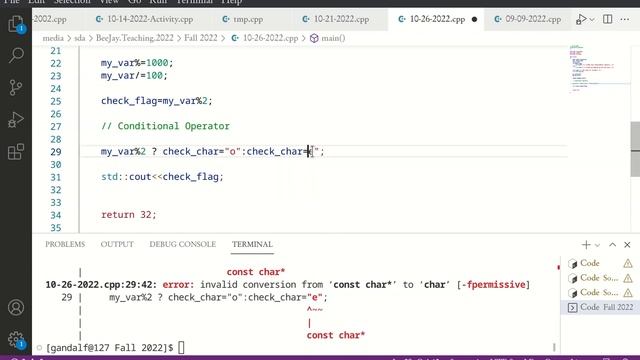The width and height of the screenshot is (640, 360).
Task: Open the Source Control view
Action: click(16, 87)
